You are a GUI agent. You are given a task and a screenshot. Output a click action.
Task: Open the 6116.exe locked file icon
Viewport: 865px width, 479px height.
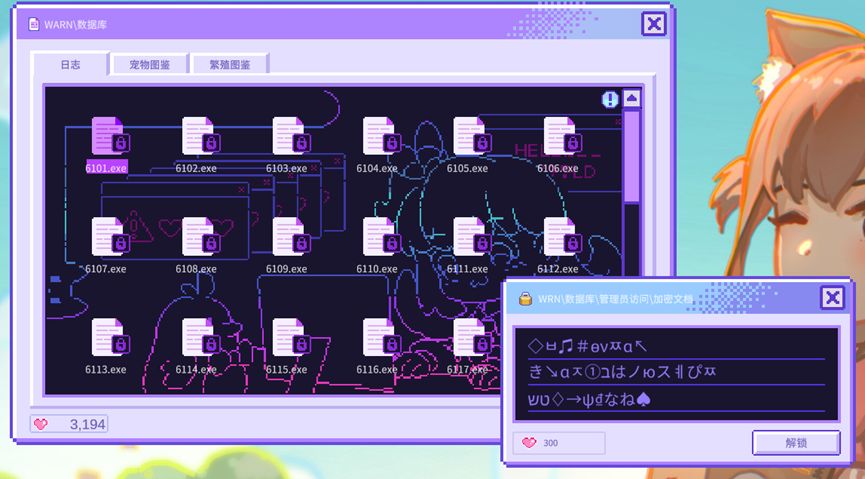point(382,337)
